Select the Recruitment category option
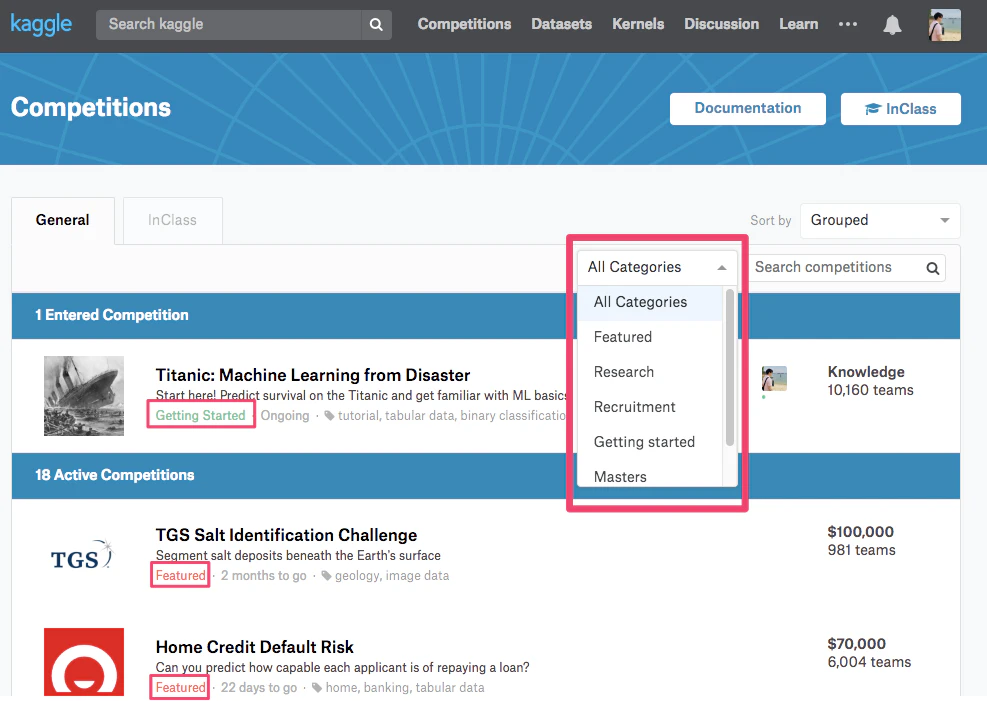The width and height of the screenshot is (987, 701). (650, 407)
